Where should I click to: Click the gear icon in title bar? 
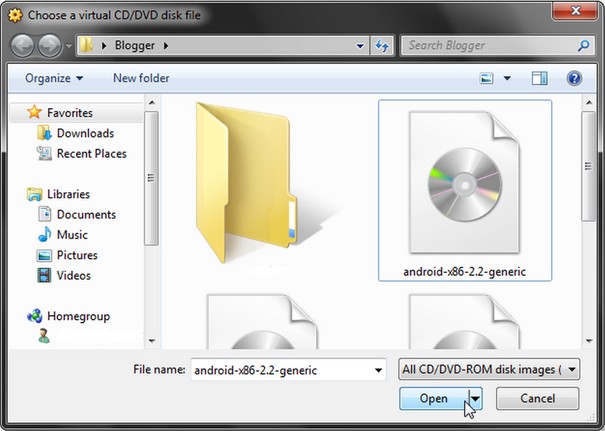15,15
